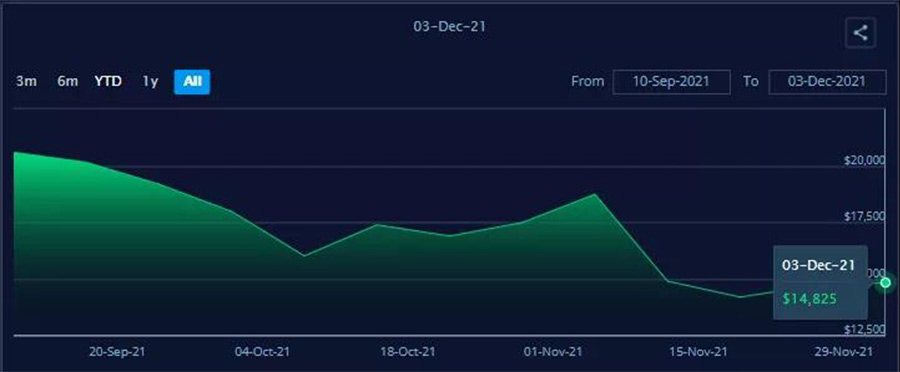Activate the All range button
The width and height of the screenshot is (900, 372).
click(x=192, y=82)
